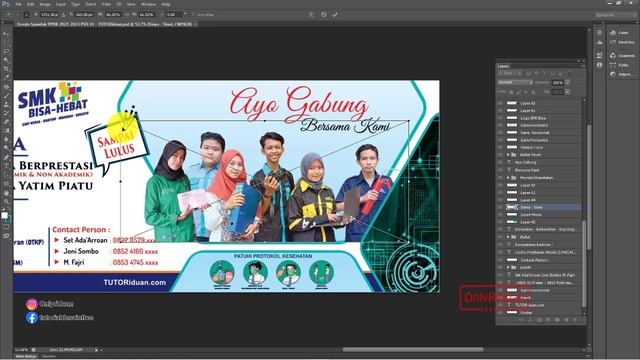Viewport: 640px width, 360px height.
Task: Open the layer Fill slider arrow
Action: (x=568, y=92)
